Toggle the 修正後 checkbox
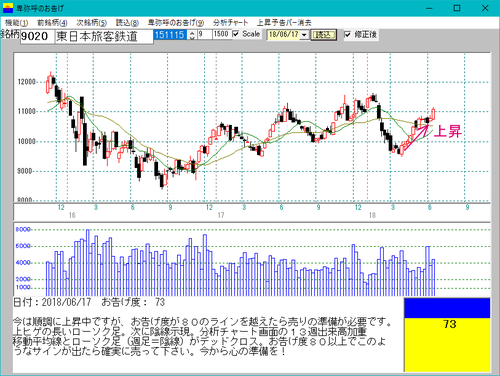 (347, 34)
